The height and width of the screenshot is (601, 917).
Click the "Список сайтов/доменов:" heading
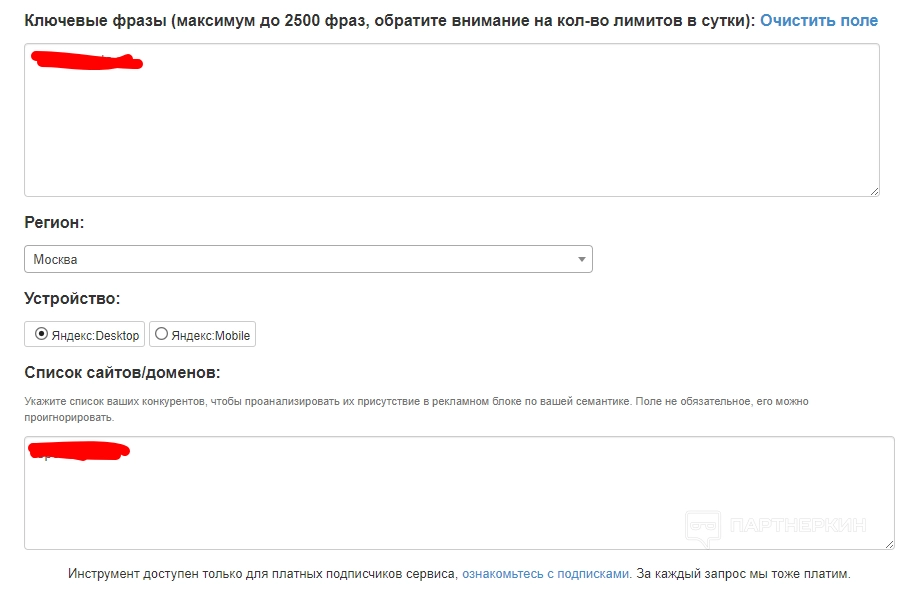122,373
